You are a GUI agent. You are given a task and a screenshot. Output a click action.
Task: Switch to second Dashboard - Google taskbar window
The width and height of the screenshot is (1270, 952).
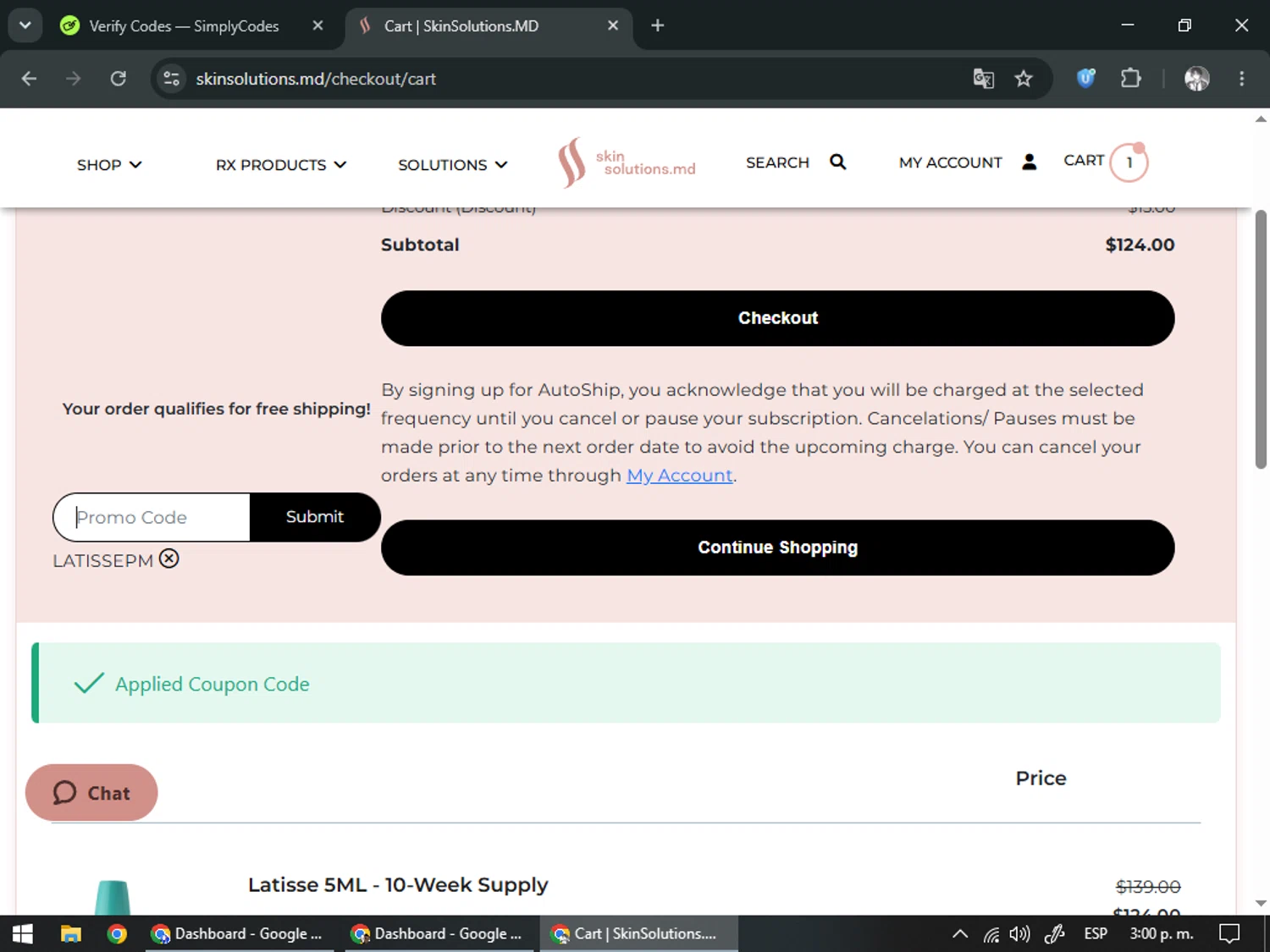437,933
